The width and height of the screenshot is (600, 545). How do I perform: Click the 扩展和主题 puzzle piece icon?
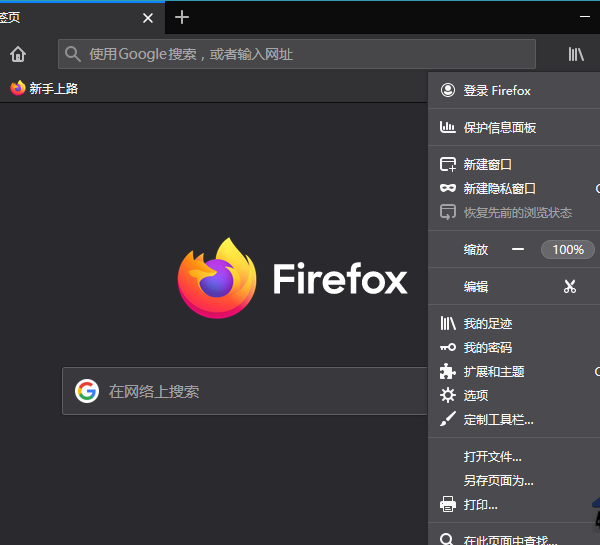[x=448, y=371]
